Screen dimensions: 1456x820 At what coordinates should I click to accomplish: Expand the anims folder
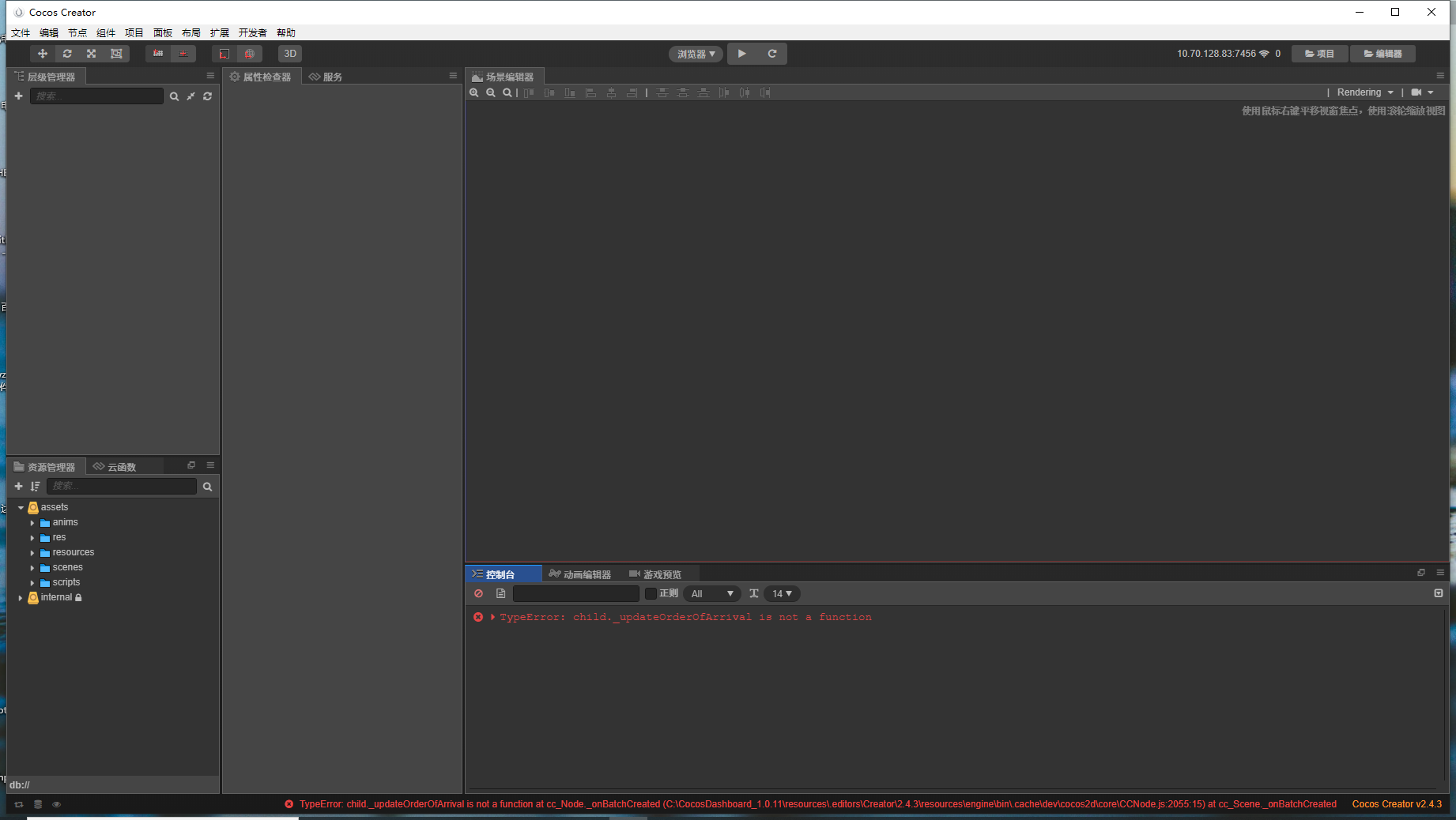32,522
